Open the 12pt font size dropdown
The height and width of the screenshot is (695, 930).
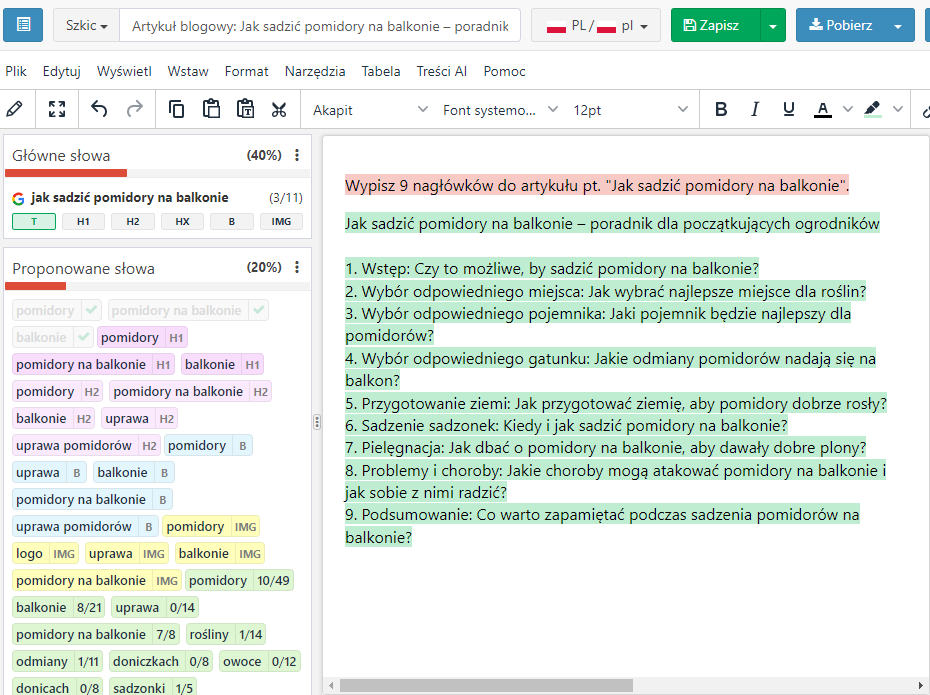coord(630,110)
